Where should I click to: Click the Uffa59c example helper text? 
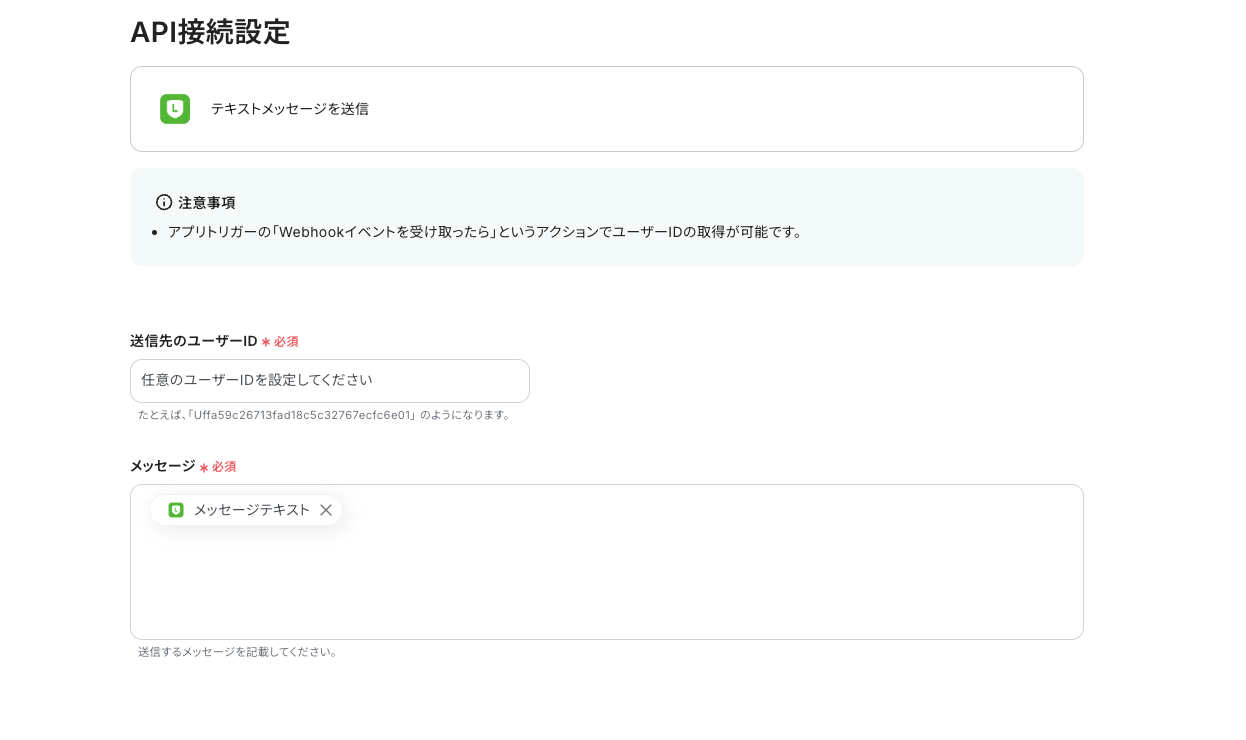(x=324, y=414)
